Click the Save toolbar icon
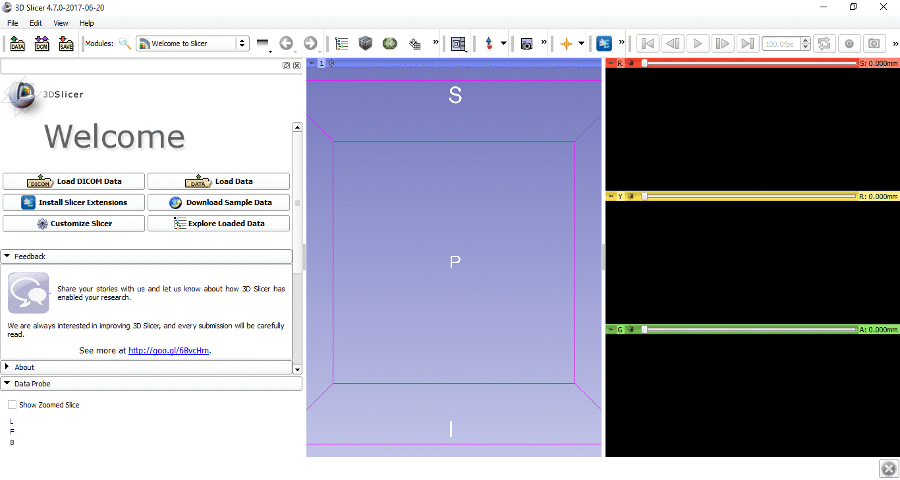 [x=66, y=44]
